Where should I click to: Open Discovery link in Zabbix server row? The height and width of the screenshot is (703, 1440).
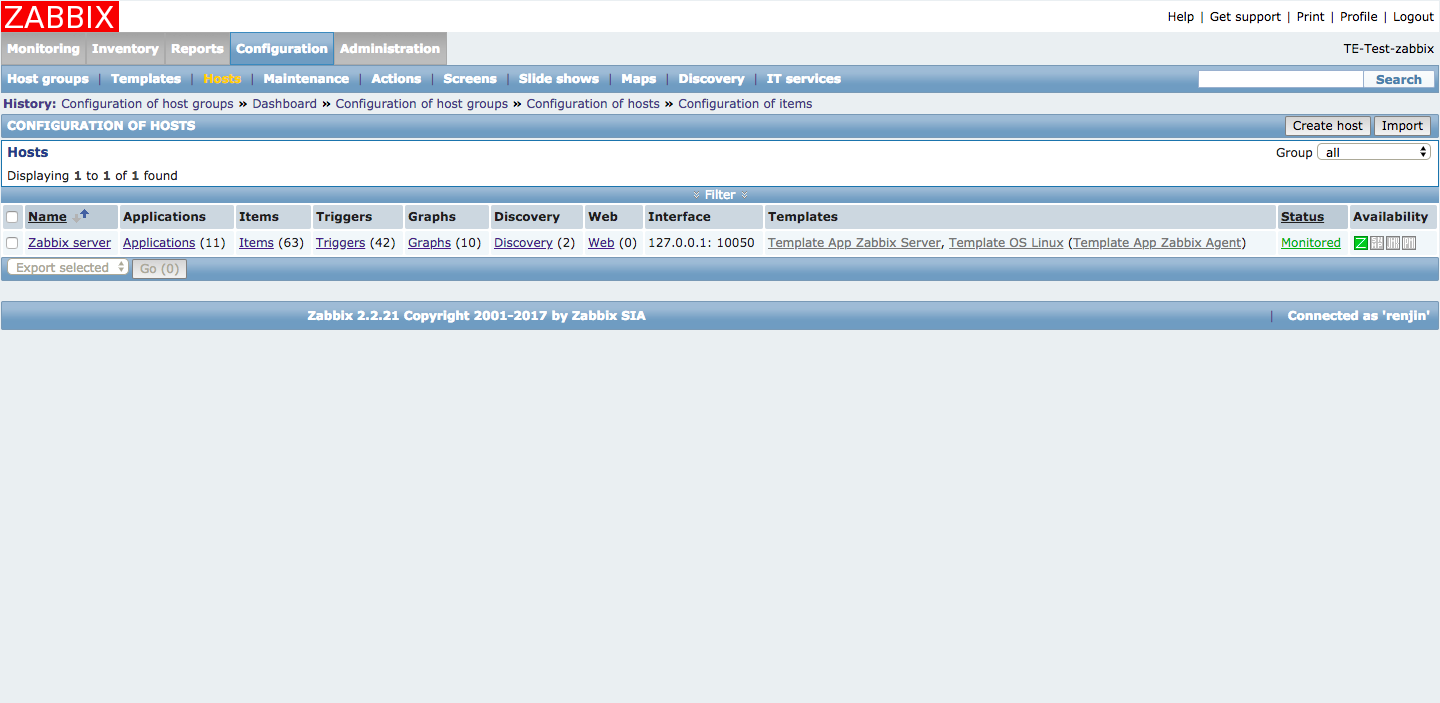[x=523, y=243]
